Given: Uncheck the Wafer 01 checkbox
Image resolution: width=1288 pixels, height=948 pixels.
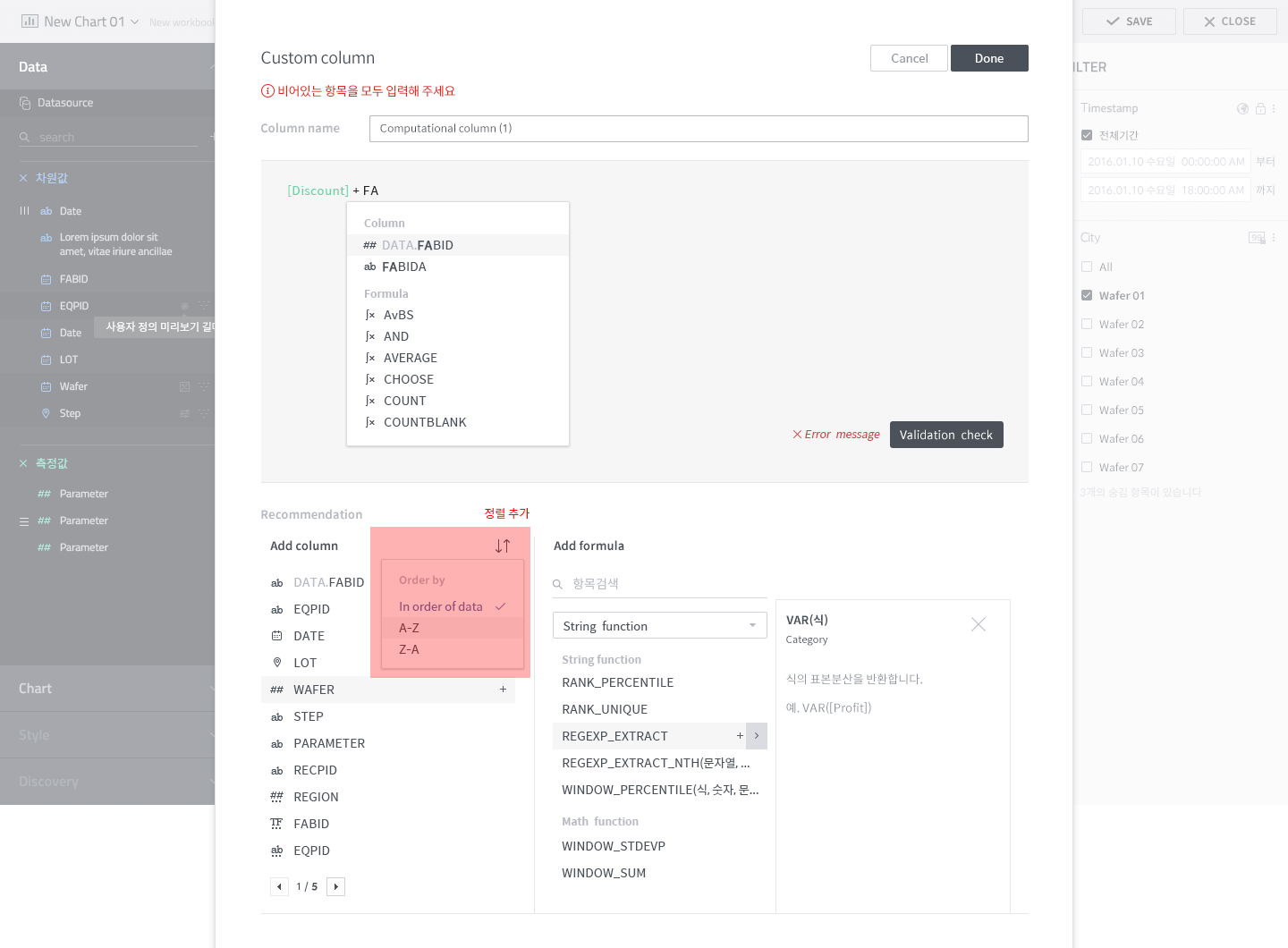Looking at the screenshot, I should point(1087,295).
